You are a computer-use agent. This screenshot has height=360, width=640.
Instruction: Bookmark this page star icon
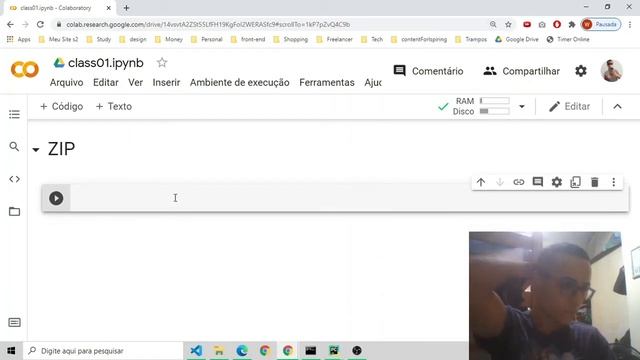(508, 24)
